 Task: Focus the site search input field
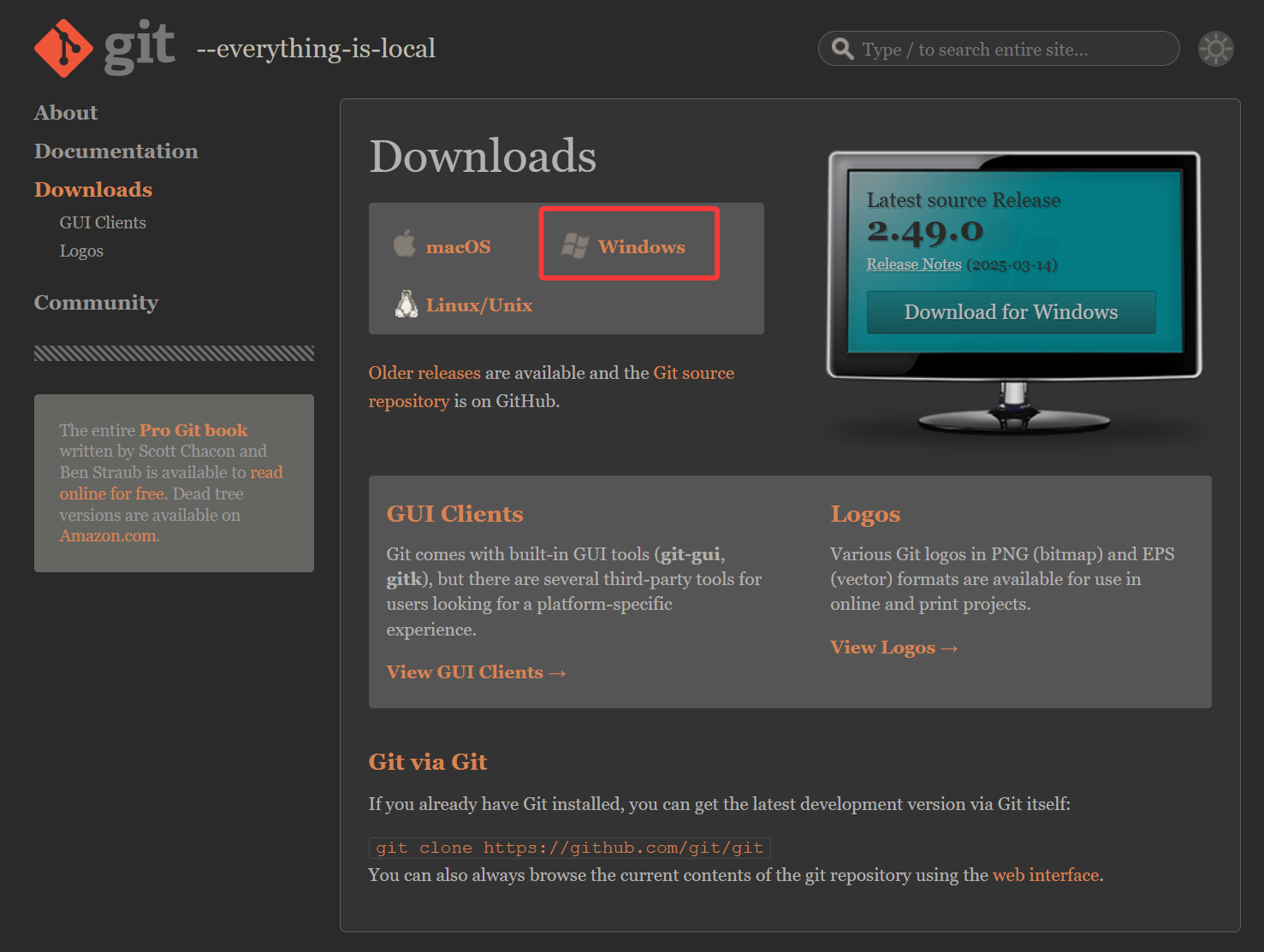click(x=999, y=49)
